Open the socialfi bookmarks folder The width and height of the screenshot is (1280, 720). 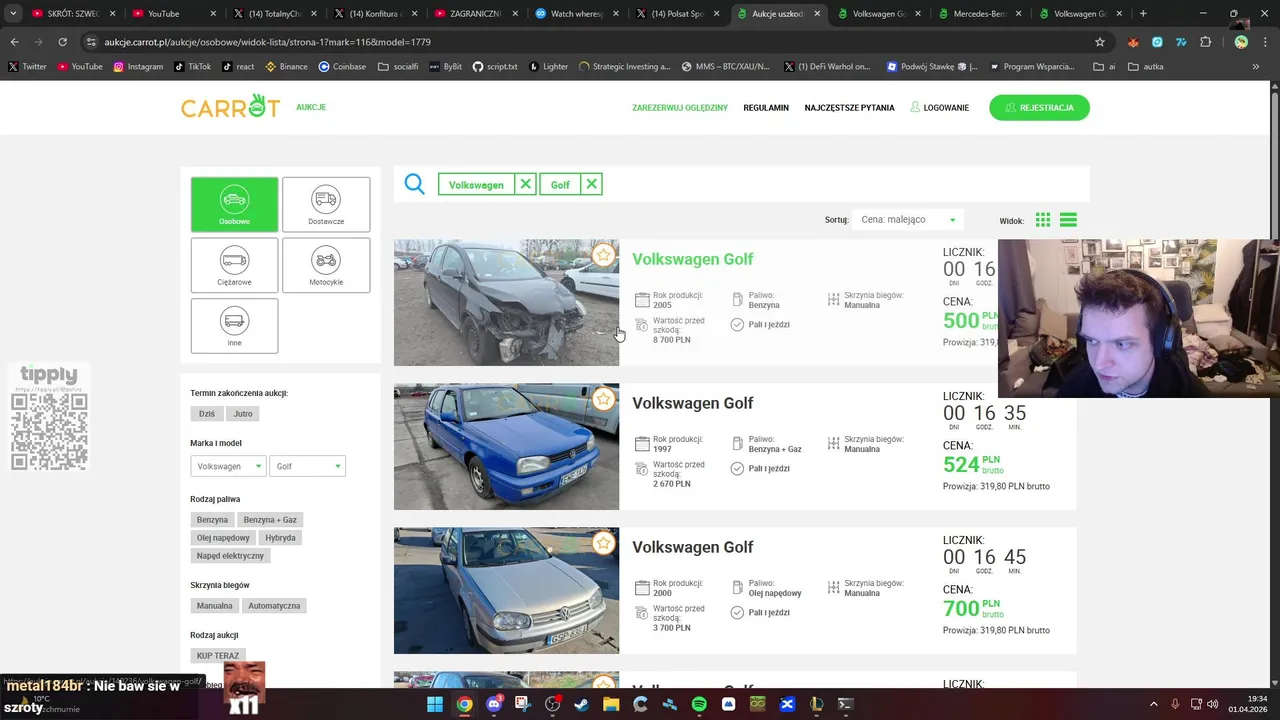[398, 67]
